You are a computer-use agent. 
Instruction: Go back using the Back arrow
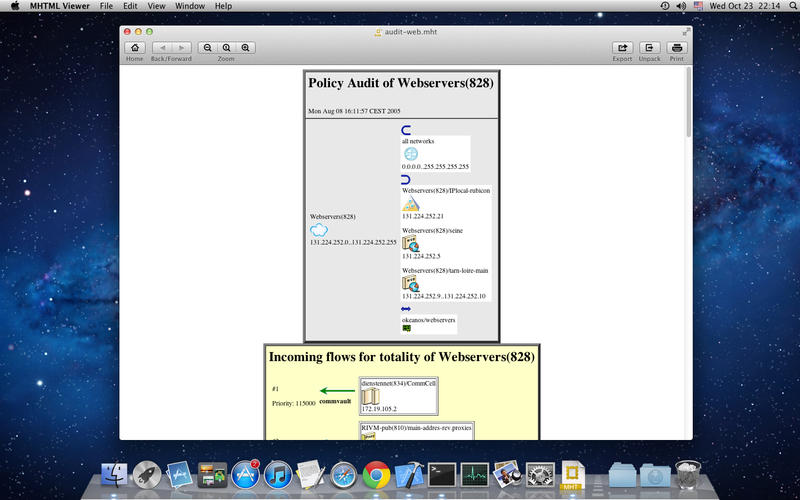[162, 47]
